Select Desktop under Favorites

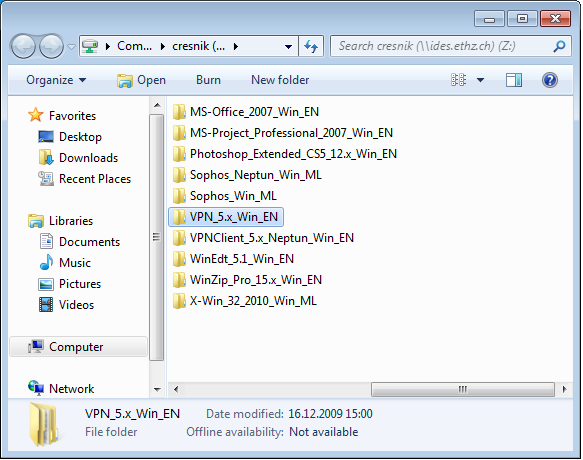point(80,137)
